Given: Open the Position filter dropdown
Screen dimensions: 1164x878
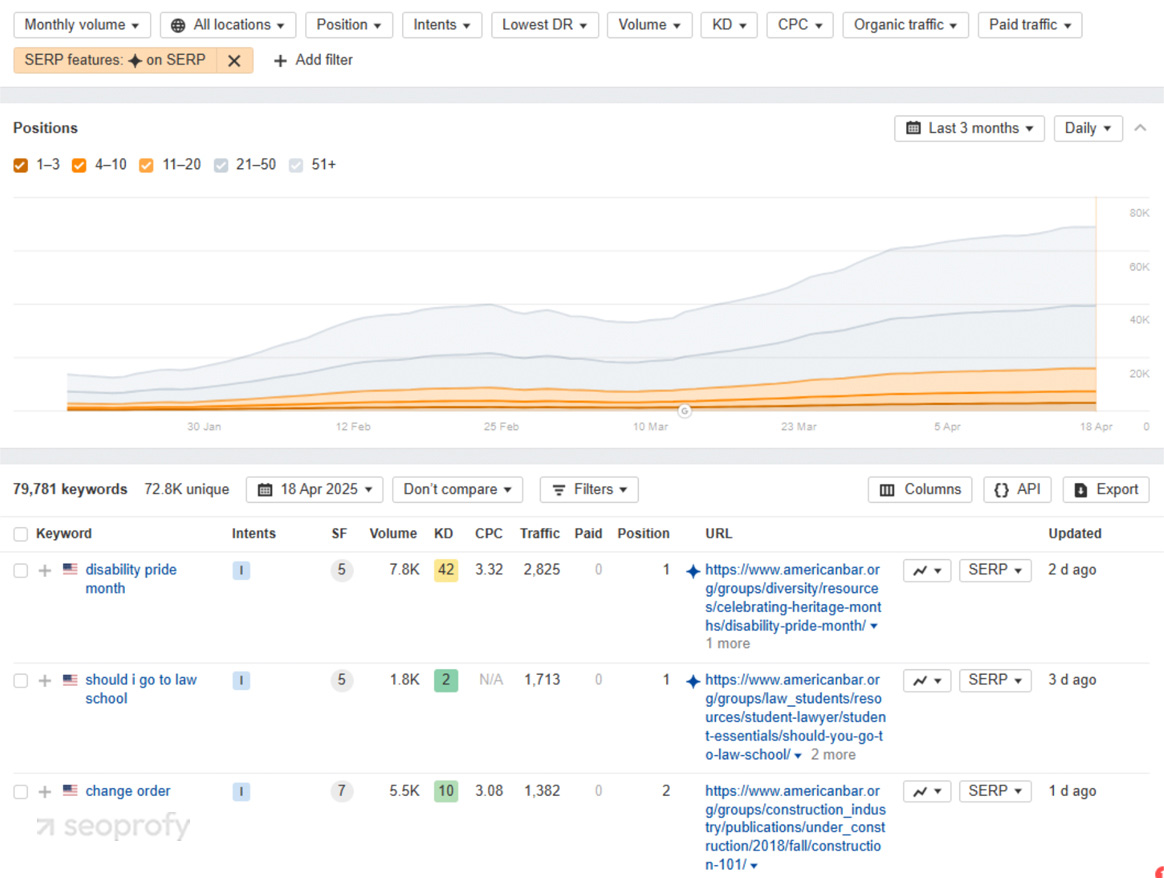Looking at the screenshot, I should point(349,25).
